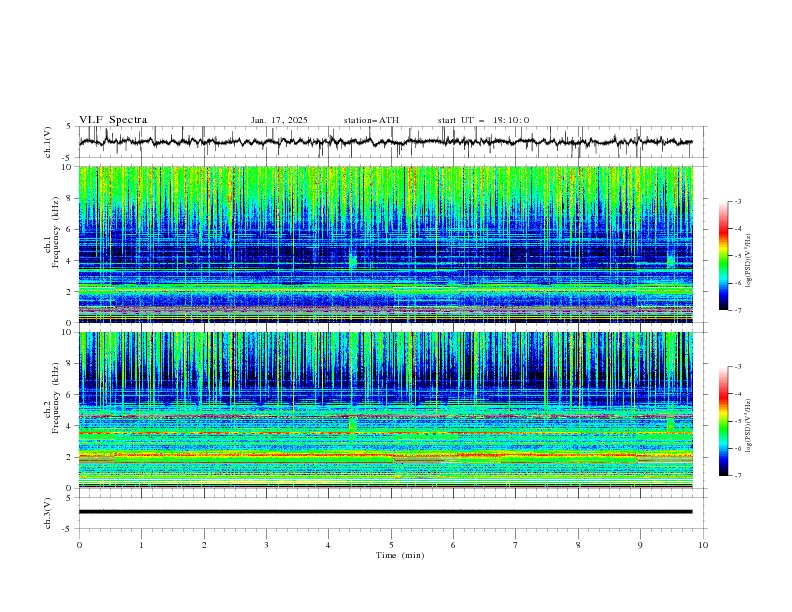
Task: Click the ch.1 "Frequency (kHz)" axis label
Action: point(56,233)
